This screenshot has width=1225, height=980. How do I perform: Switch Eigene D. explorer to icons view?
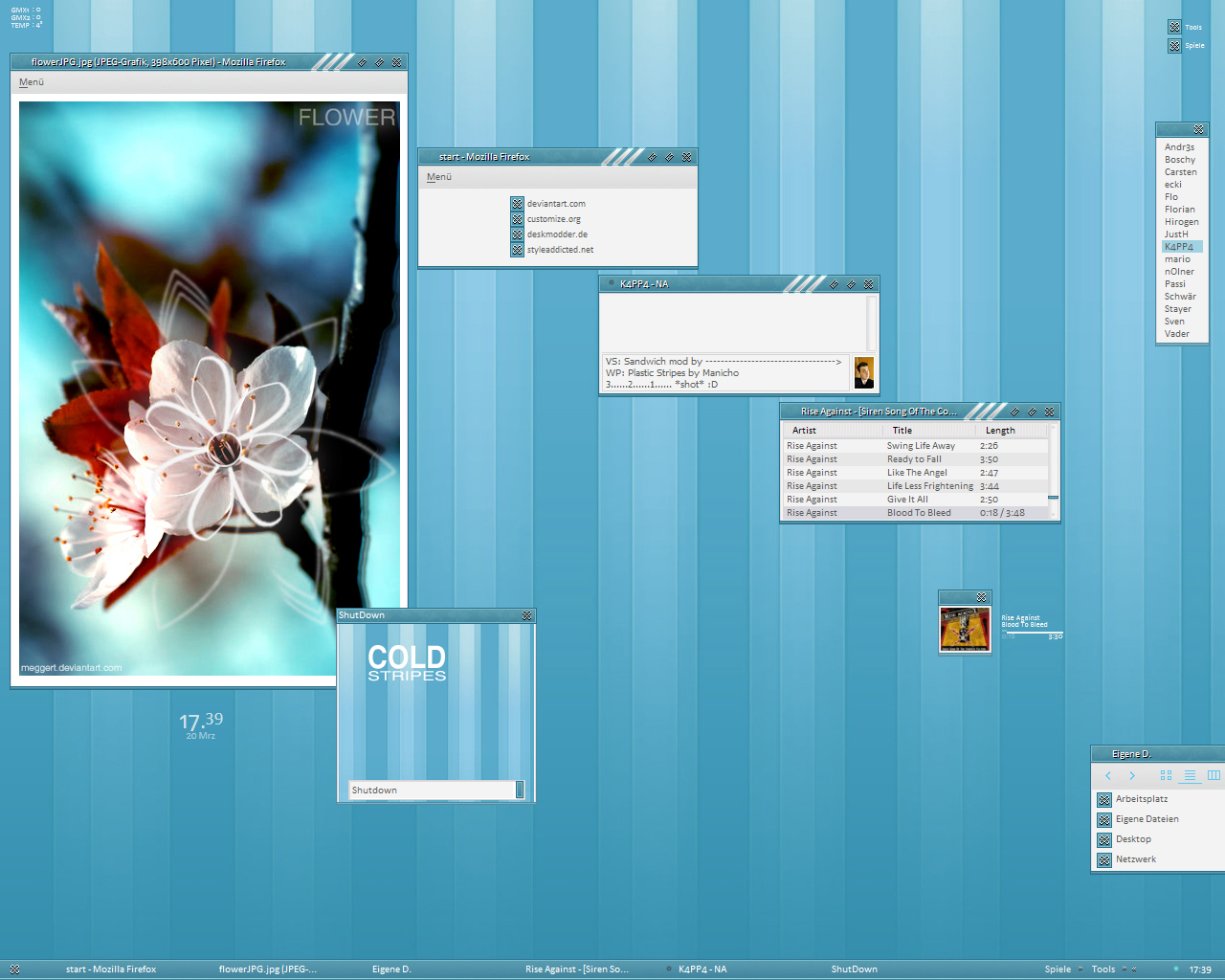click(x=1166, y=776)
